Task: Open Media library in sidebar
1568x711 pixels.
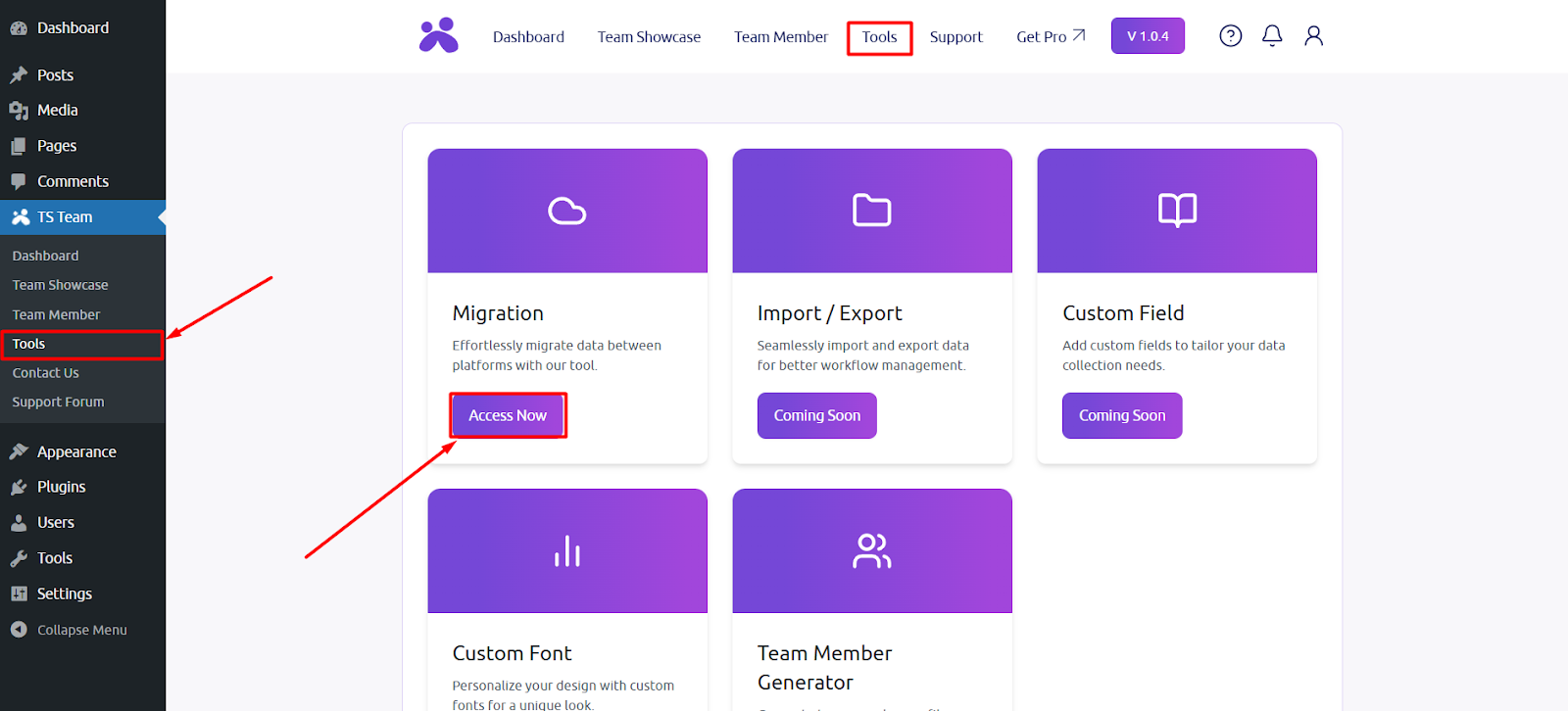Action: coord(57,111)
